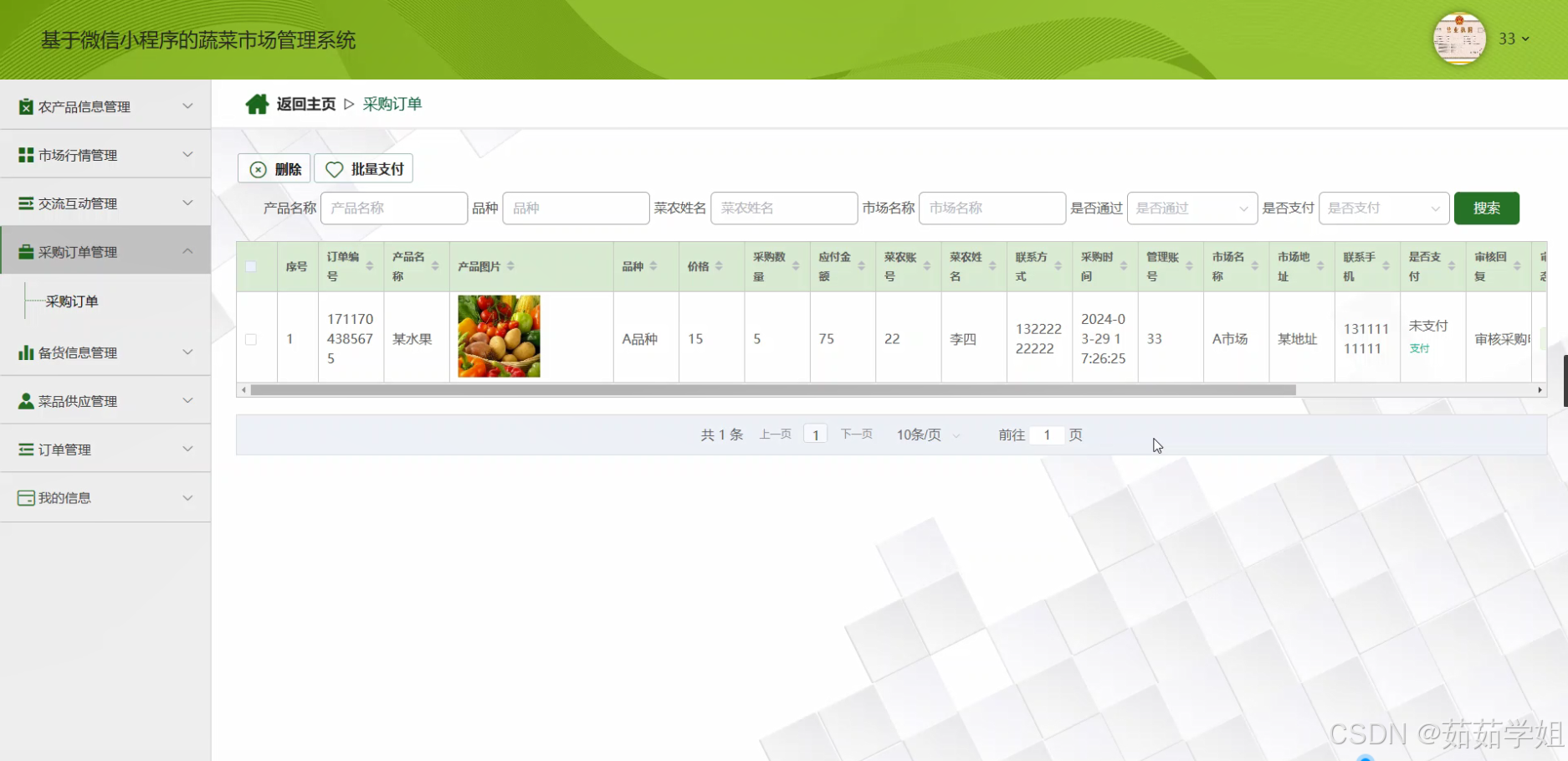Click the horizontal table scrollbar thumb

[773, 390]
